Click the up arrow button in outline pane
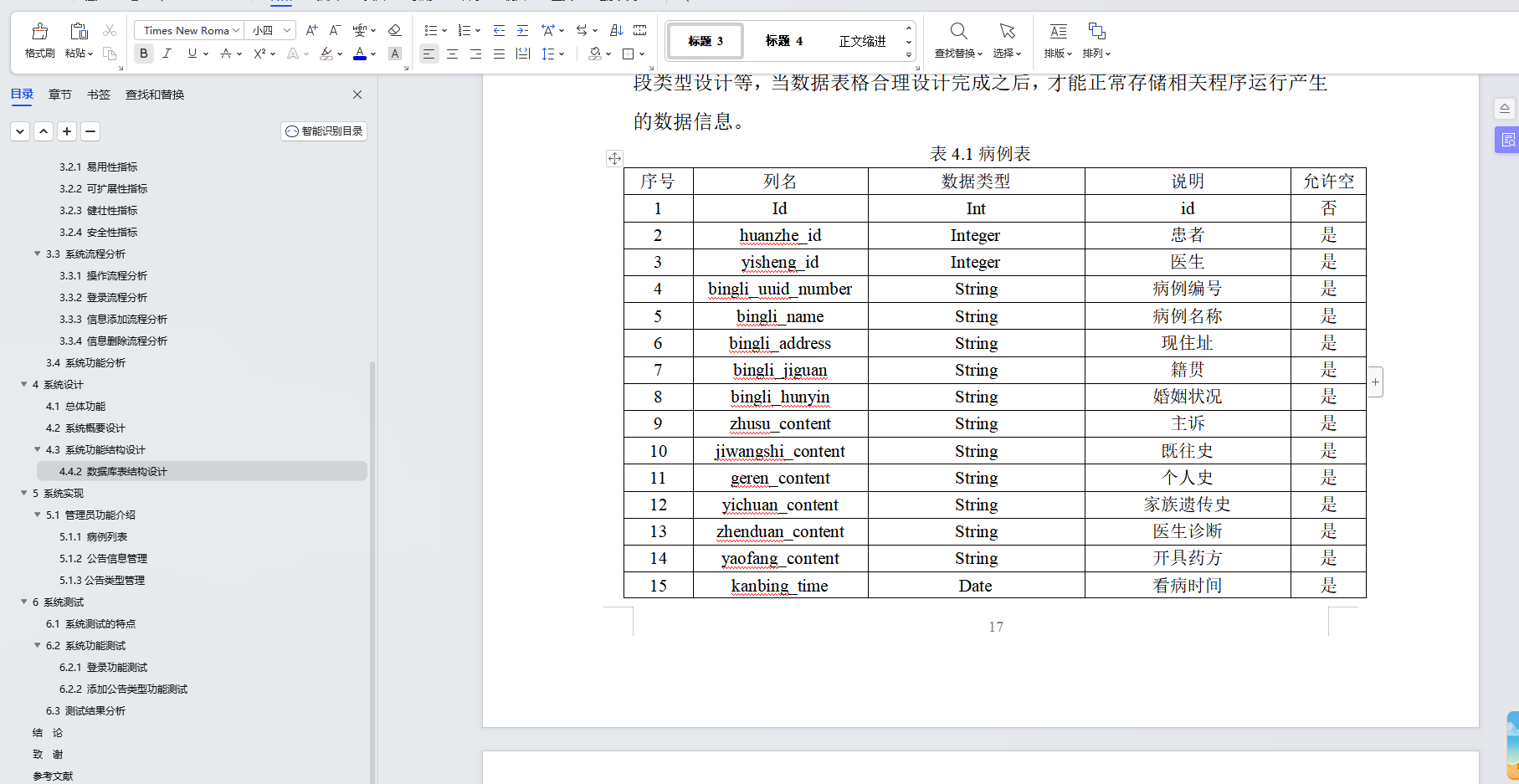Image resolution: width=1519 pixels, height=784 pixels. pos(44,131)
